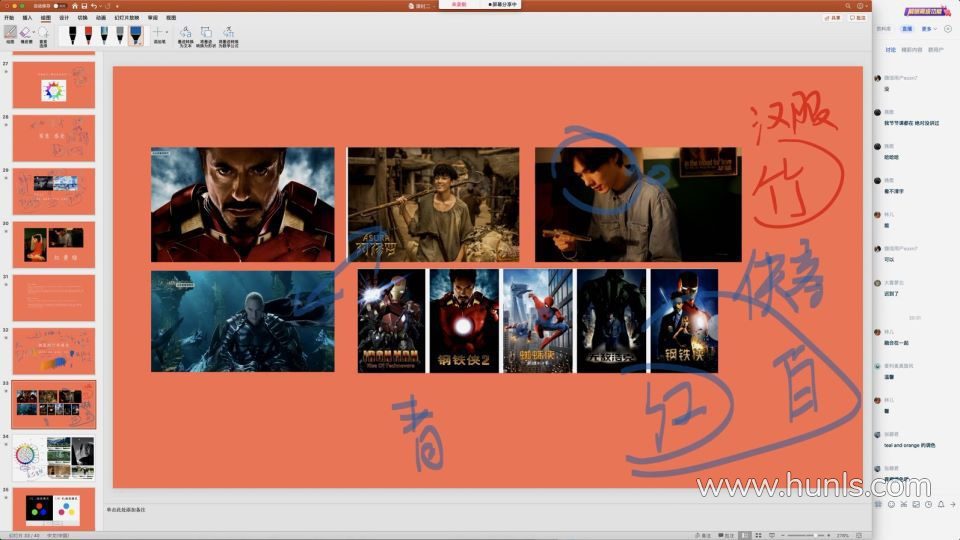The width and height of the screenshot is (960, 540).
Task: Select slide 27 thumbnail with color wheel
Action: tap(54, 84)
